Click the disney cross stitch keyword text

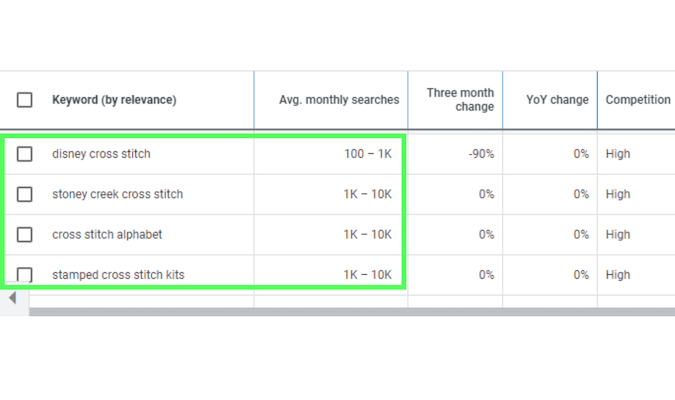pos(101,154)
